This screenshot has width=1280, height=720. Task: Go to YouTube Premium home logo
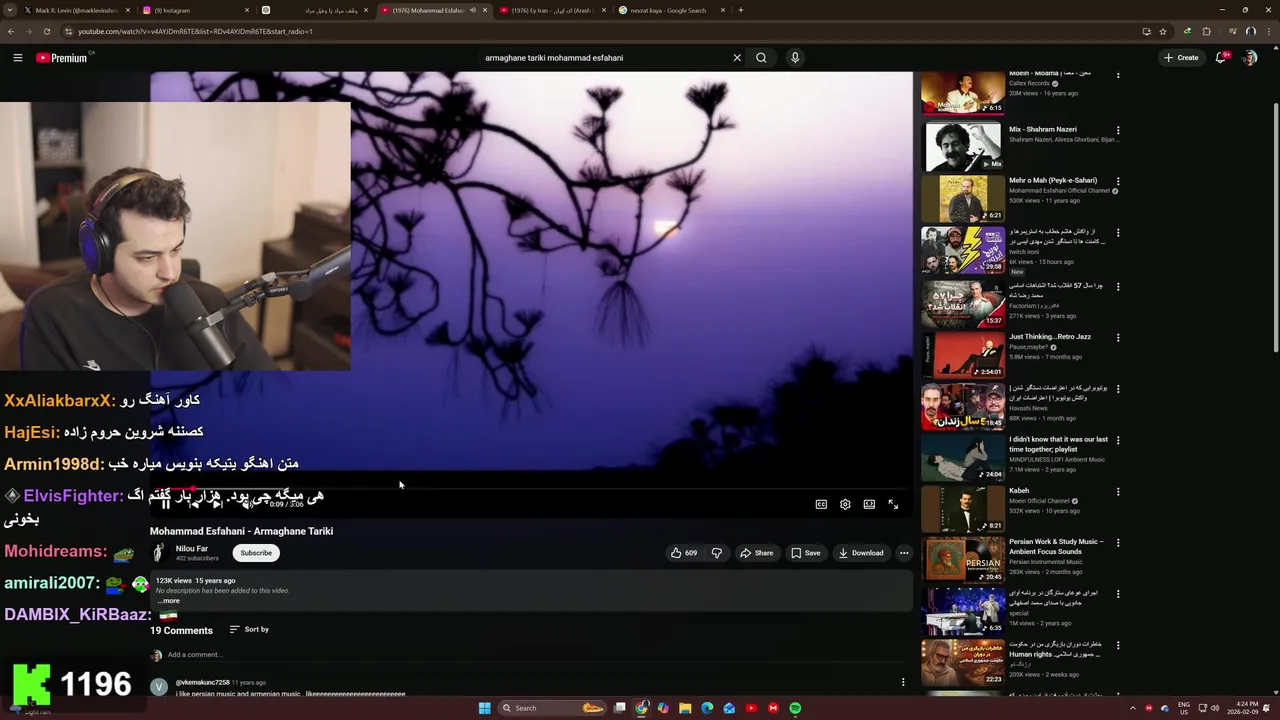click(x=62, y=58)
